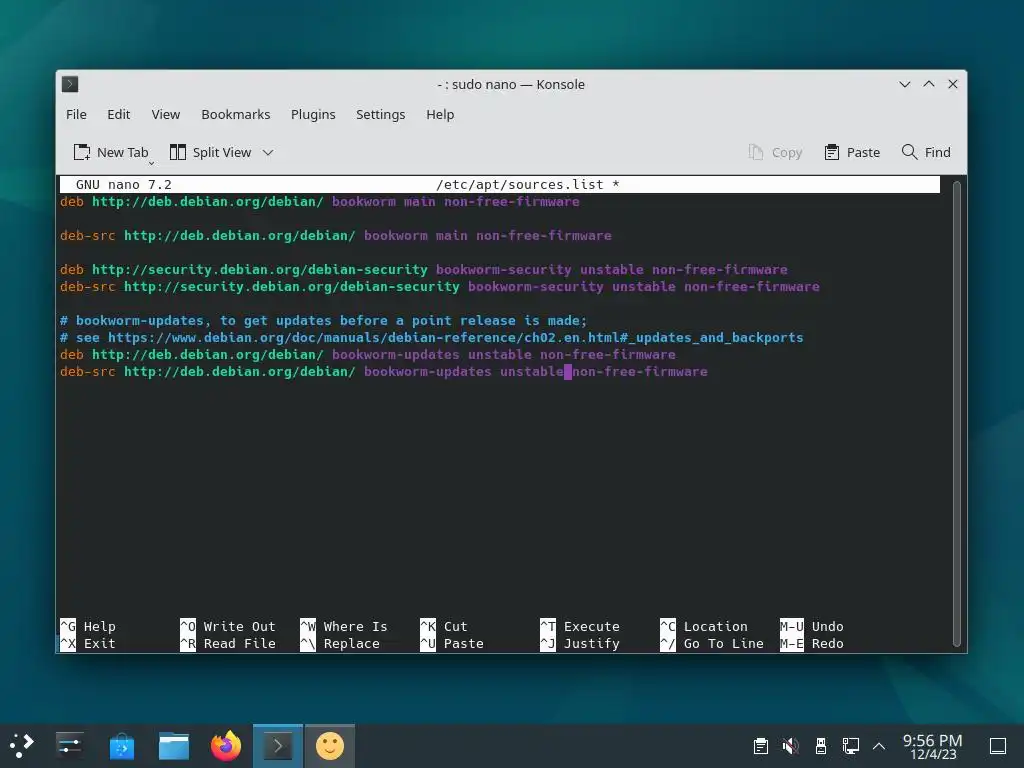Click debian.org manuals URL in comment line
1024x768 pixels.
point(456,338)
